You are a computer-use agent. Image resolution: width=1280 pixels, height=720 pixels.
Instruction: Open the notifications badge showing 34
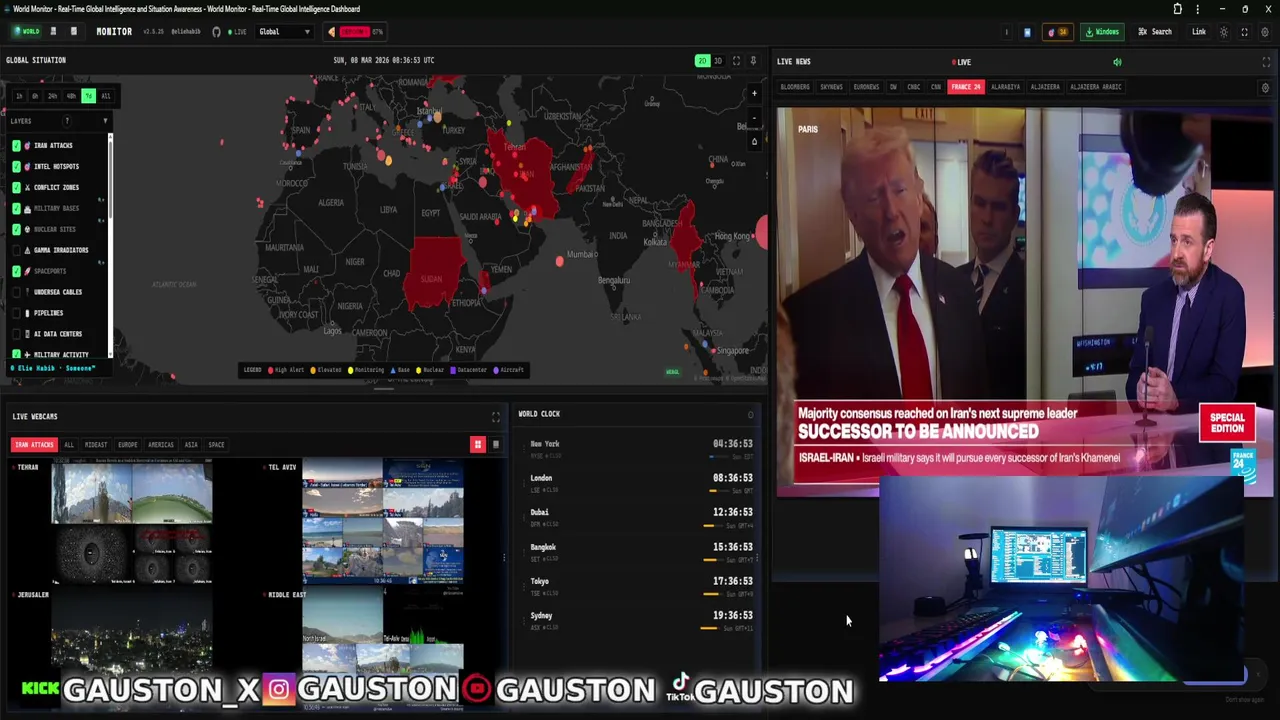1057,32
